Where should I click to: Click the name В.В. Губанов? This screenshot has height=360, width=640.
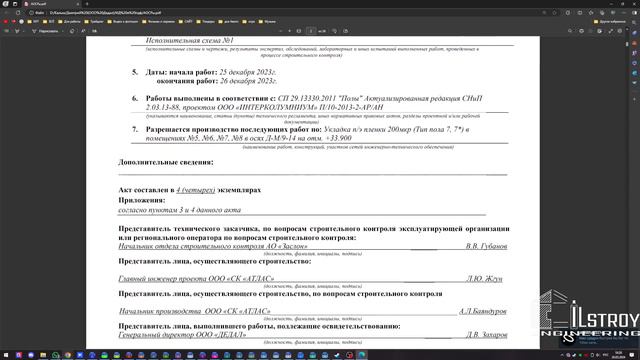(486, 246)
